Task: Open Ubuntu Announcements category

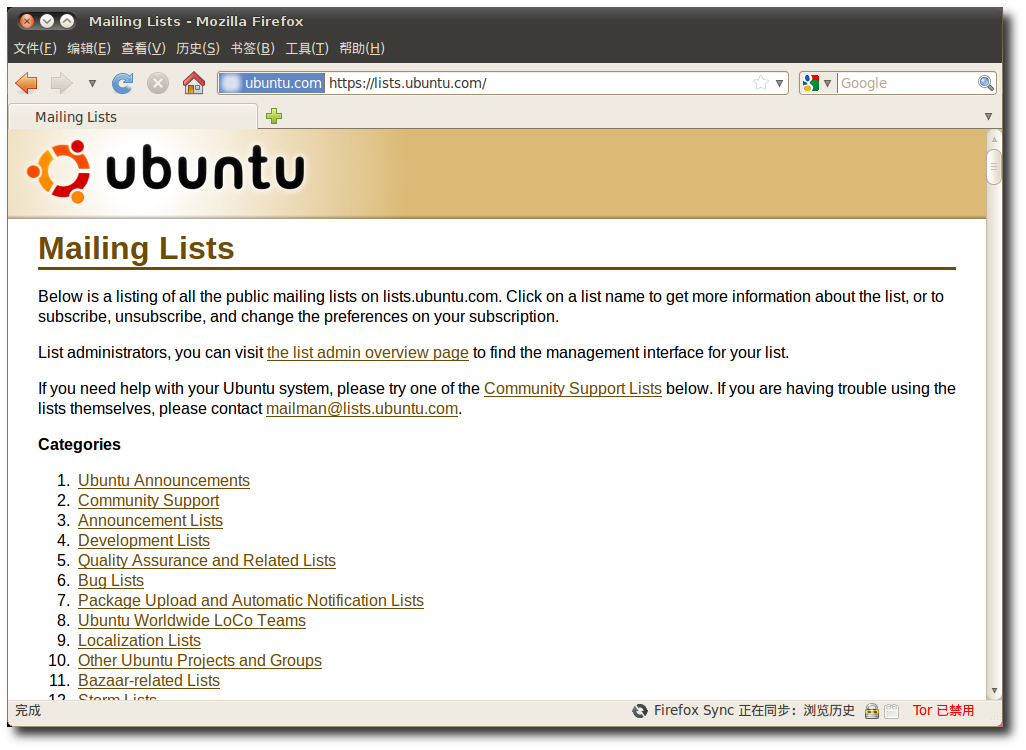Action: click(x=164, y=480)
